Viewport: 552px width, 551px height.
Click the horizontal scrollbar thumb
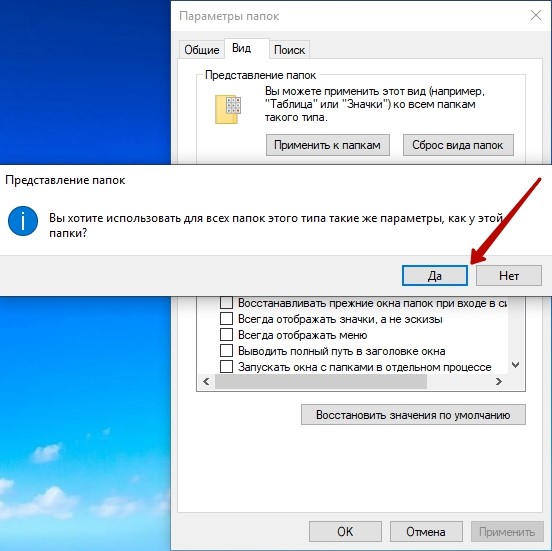click(321, 381)
